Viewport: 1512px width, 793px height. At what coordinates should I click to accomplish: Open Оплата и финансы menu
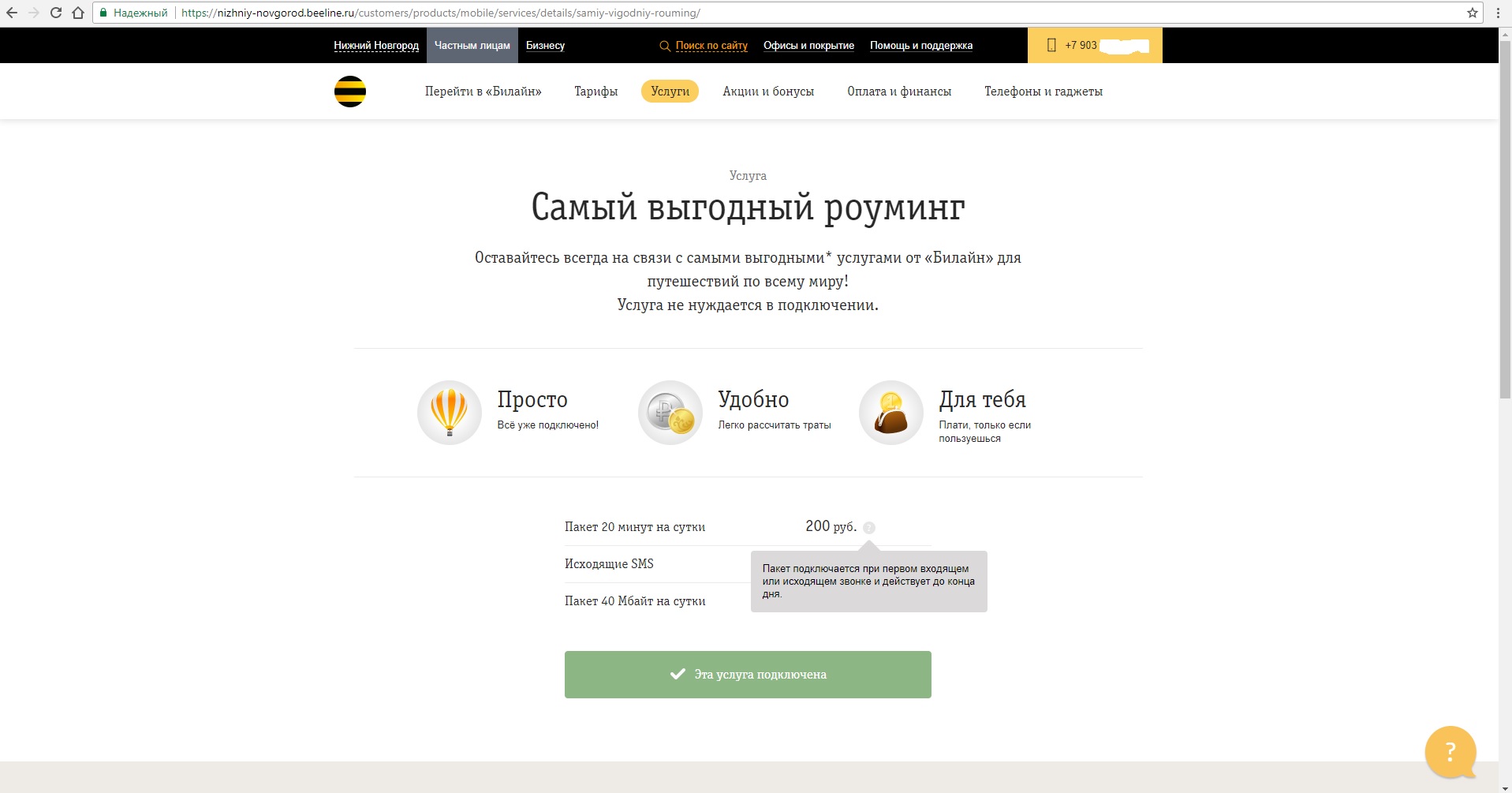pos(899,92)
